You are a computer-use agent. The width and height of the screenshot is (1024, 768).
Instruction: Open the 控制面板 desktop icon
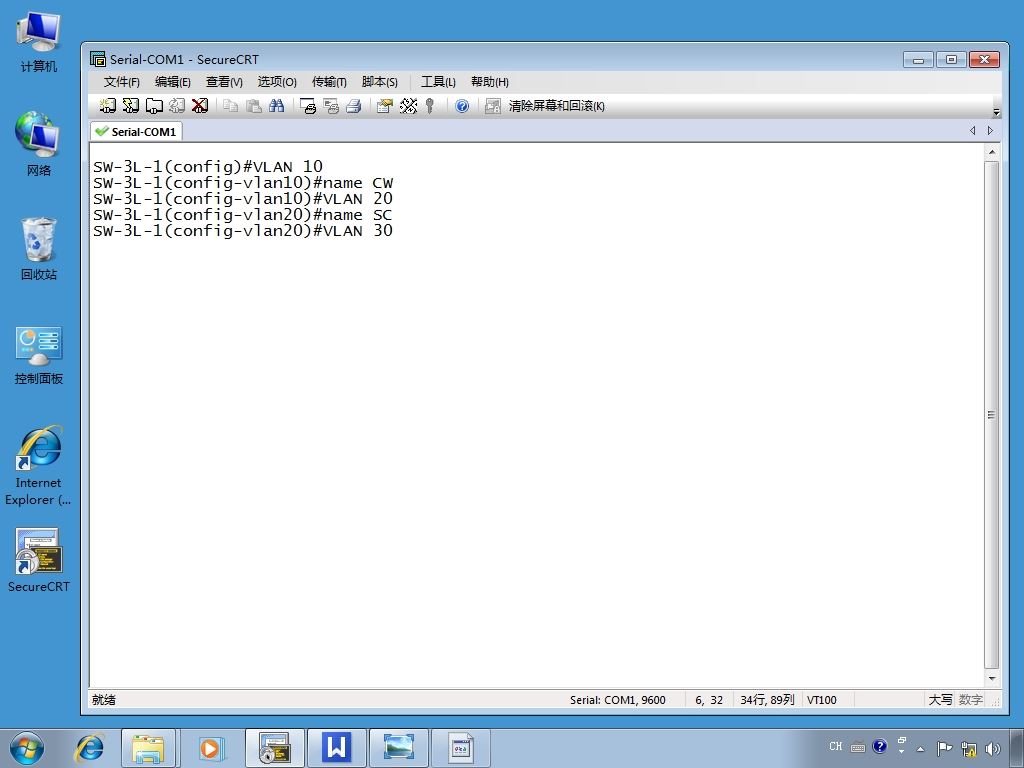pos(39,354)
